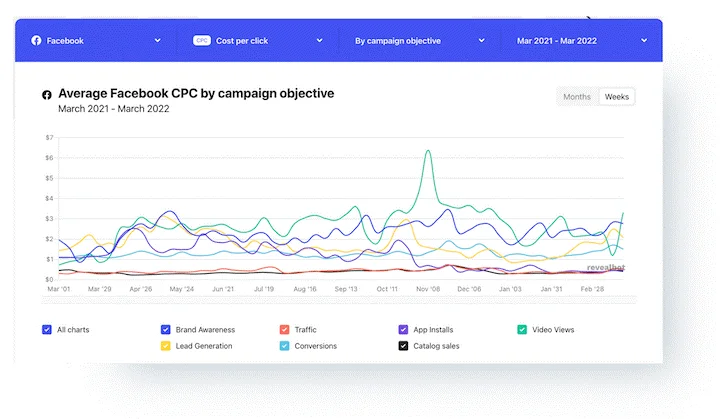The height and width of the screenshot is (419, 720).
Task: Click the Video Views peak near Nov '08
Action: point(428,151)
